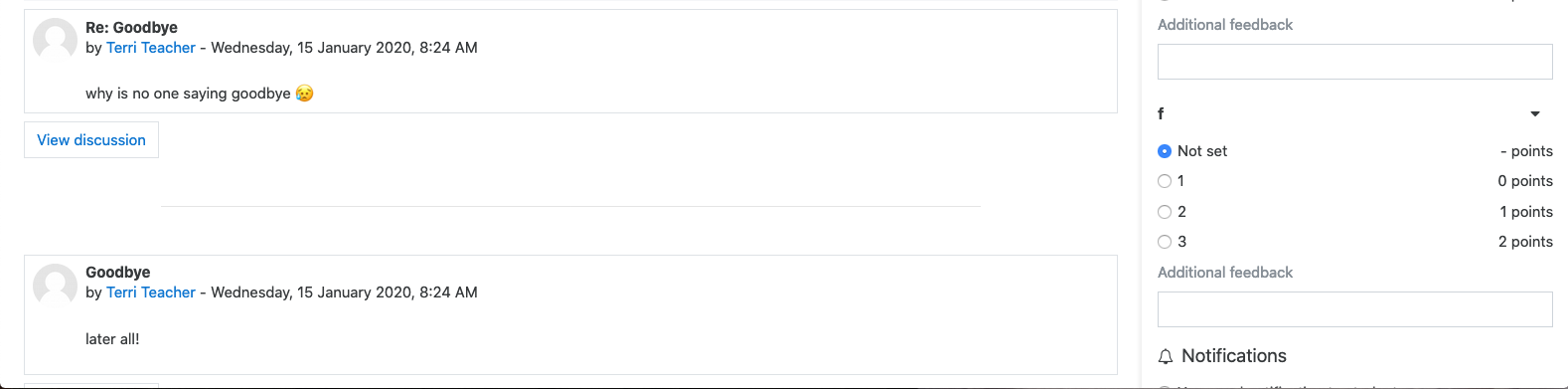Click the avatar beside the Goodbye post
Image resolution: width=1568 pixels, height=389 pixels.
tap(55, 286)
